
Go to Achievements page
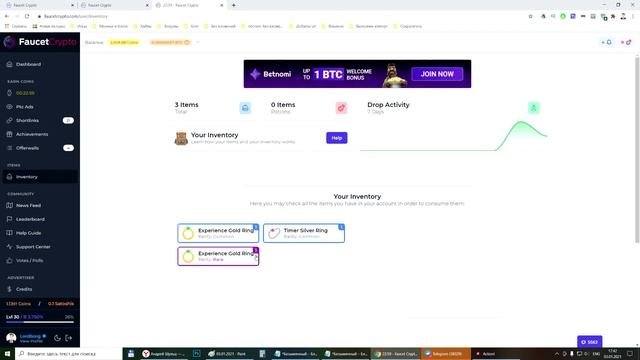click(x=32, y=134)
